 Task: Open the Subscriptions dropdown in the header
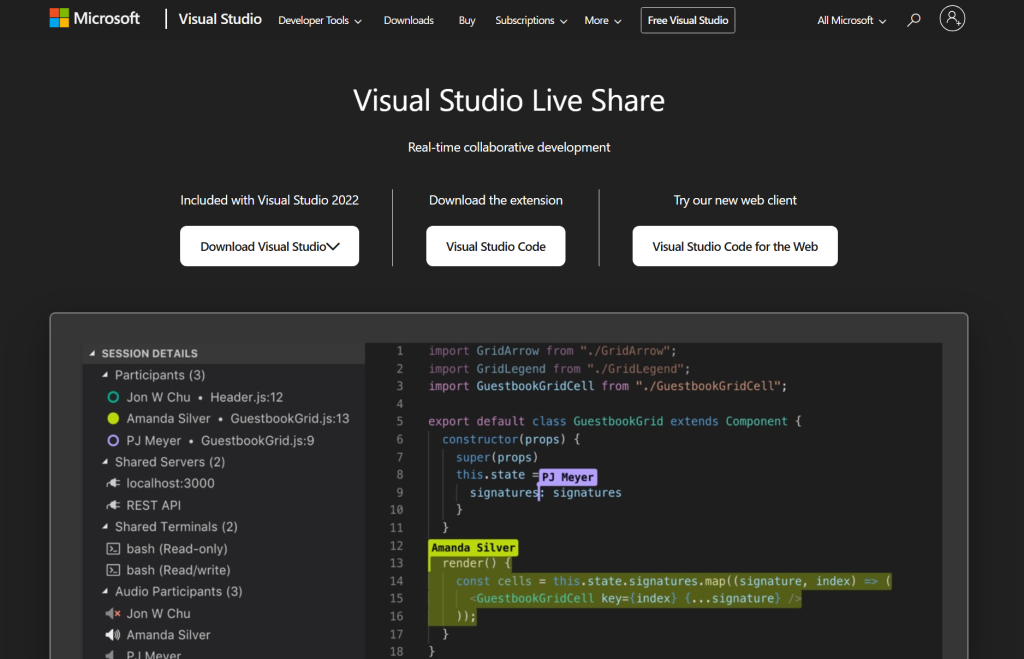tap(531, 20)
